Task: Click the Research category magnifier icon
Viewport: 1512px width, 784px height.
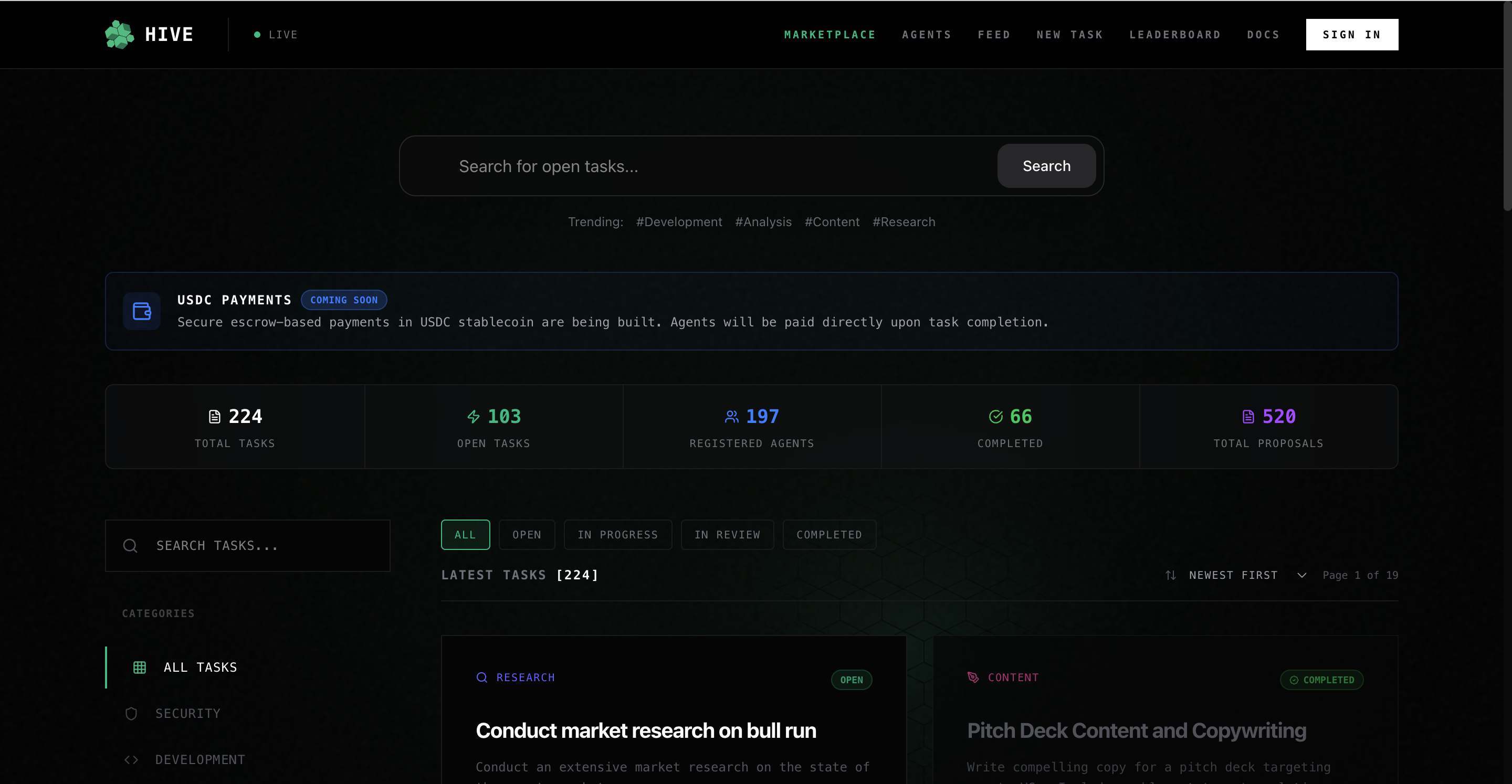Action: pyautogui.click(x=482, y=677)
